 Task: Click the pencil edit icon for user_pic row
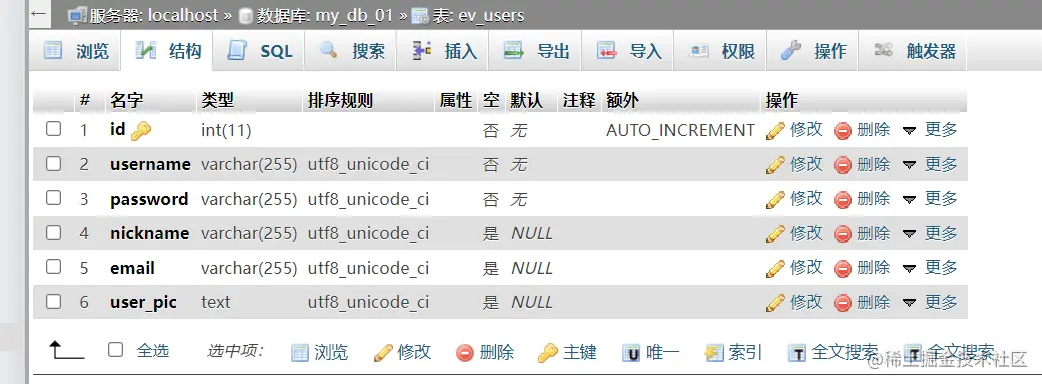[x=775, y=304]
